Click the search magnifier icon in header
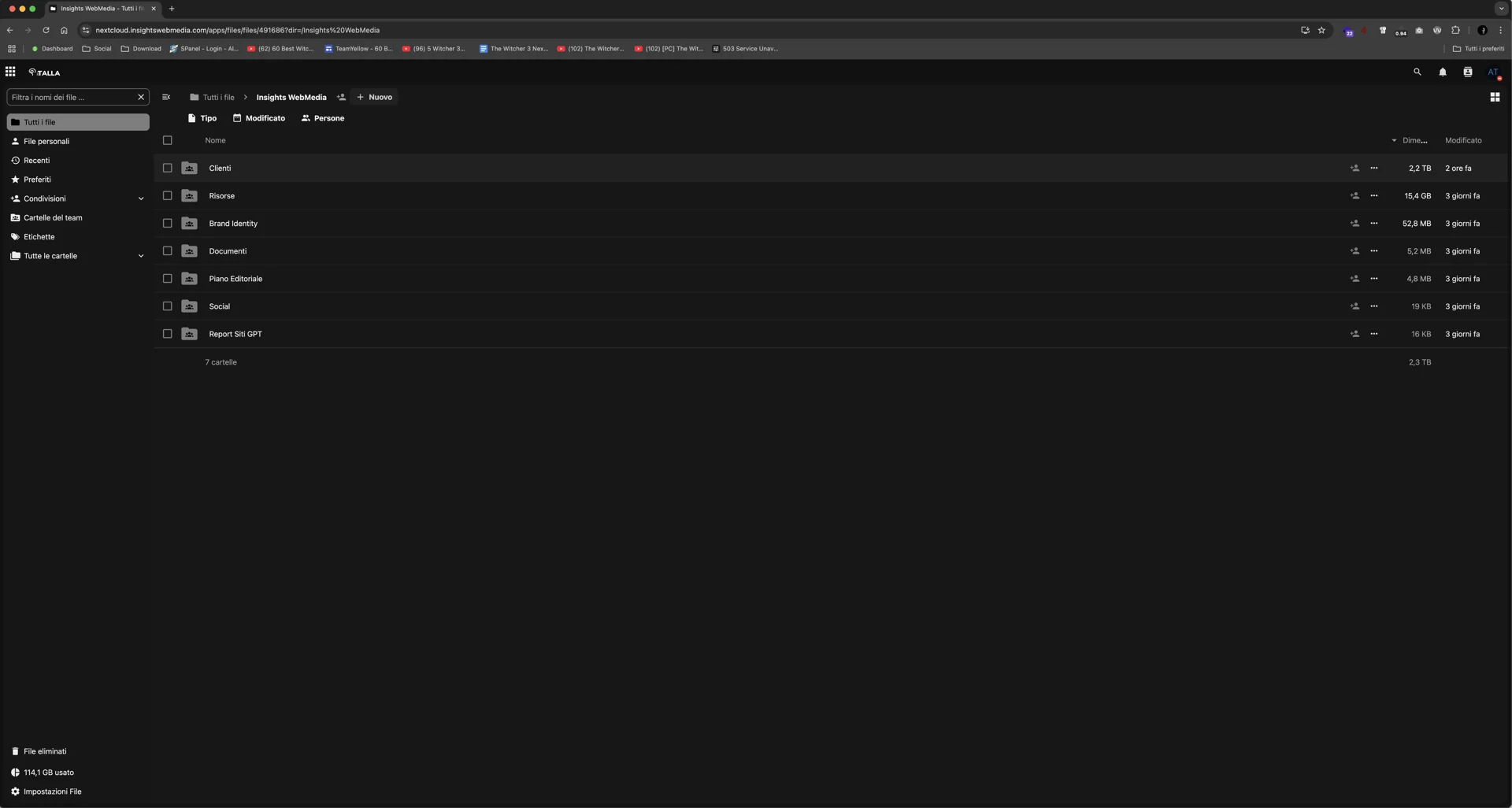The height and width of the screenshot is (808, 1512). coord(1417,72)
